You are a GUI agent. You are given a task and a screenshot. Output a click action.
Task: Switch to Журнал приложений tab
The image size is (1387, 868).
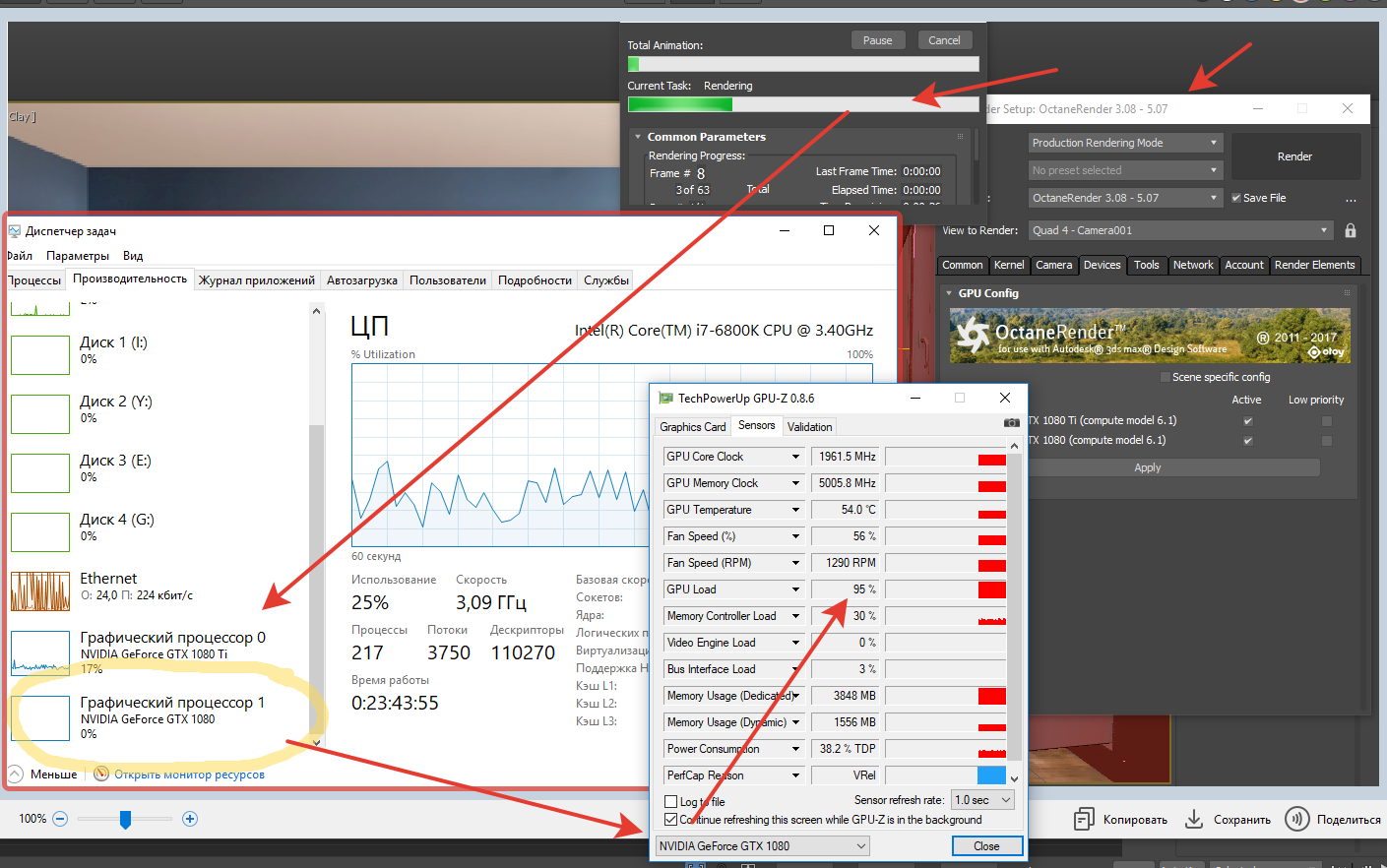[257, 280]
